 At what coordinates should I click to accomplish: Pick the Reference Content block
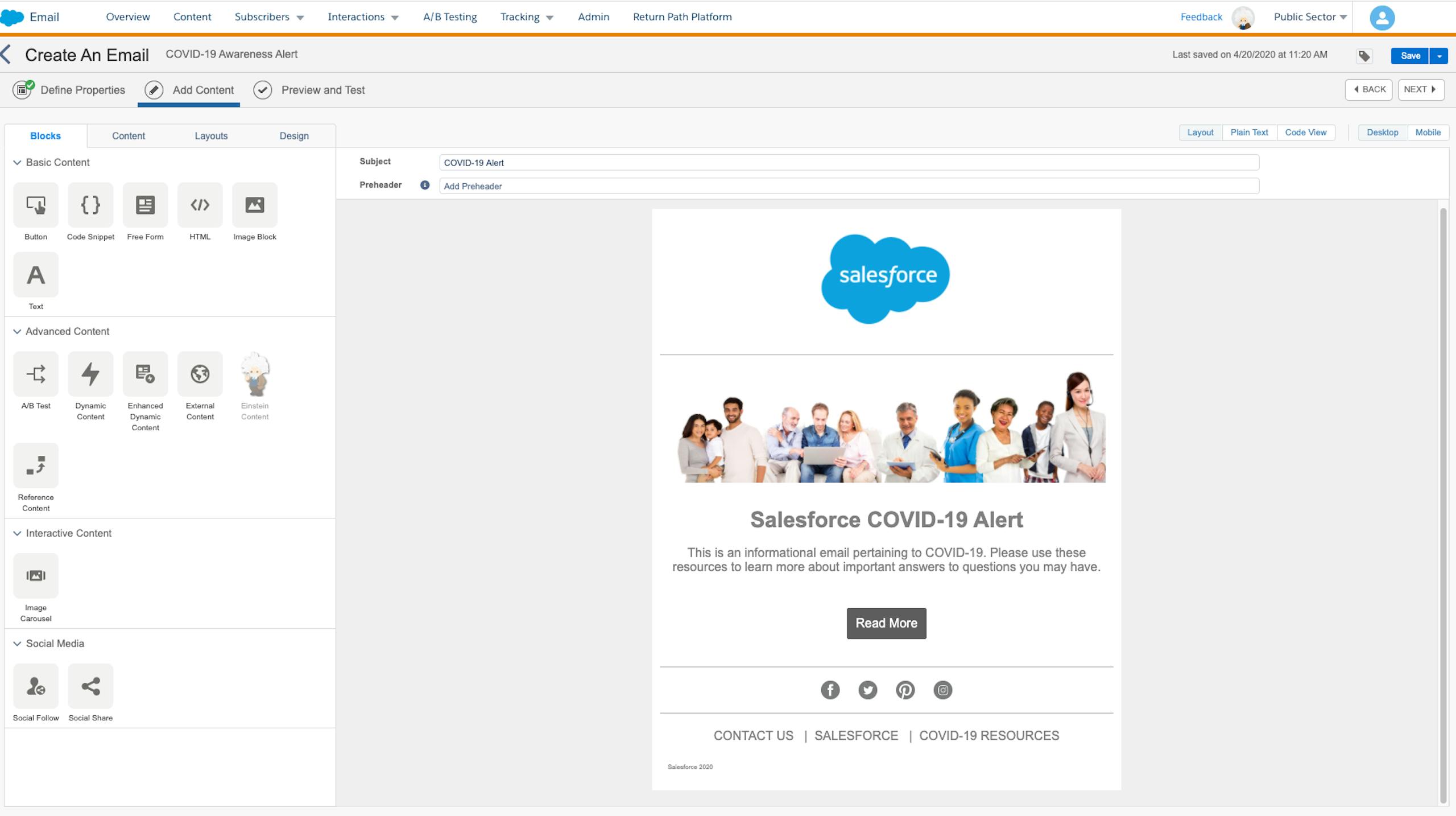(36, 465)
